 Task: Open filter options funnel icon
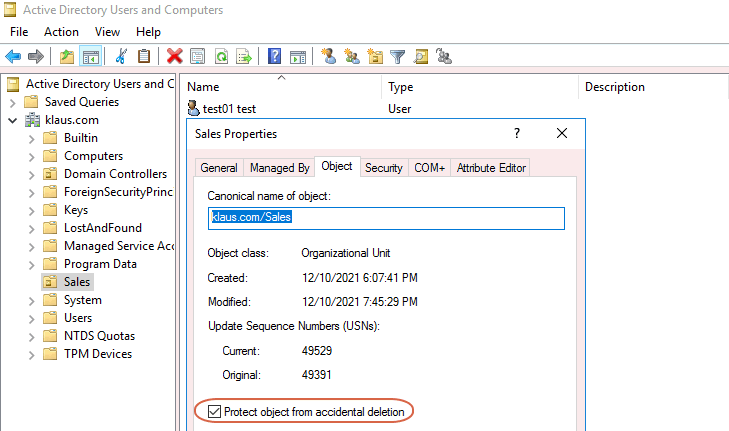398,57
